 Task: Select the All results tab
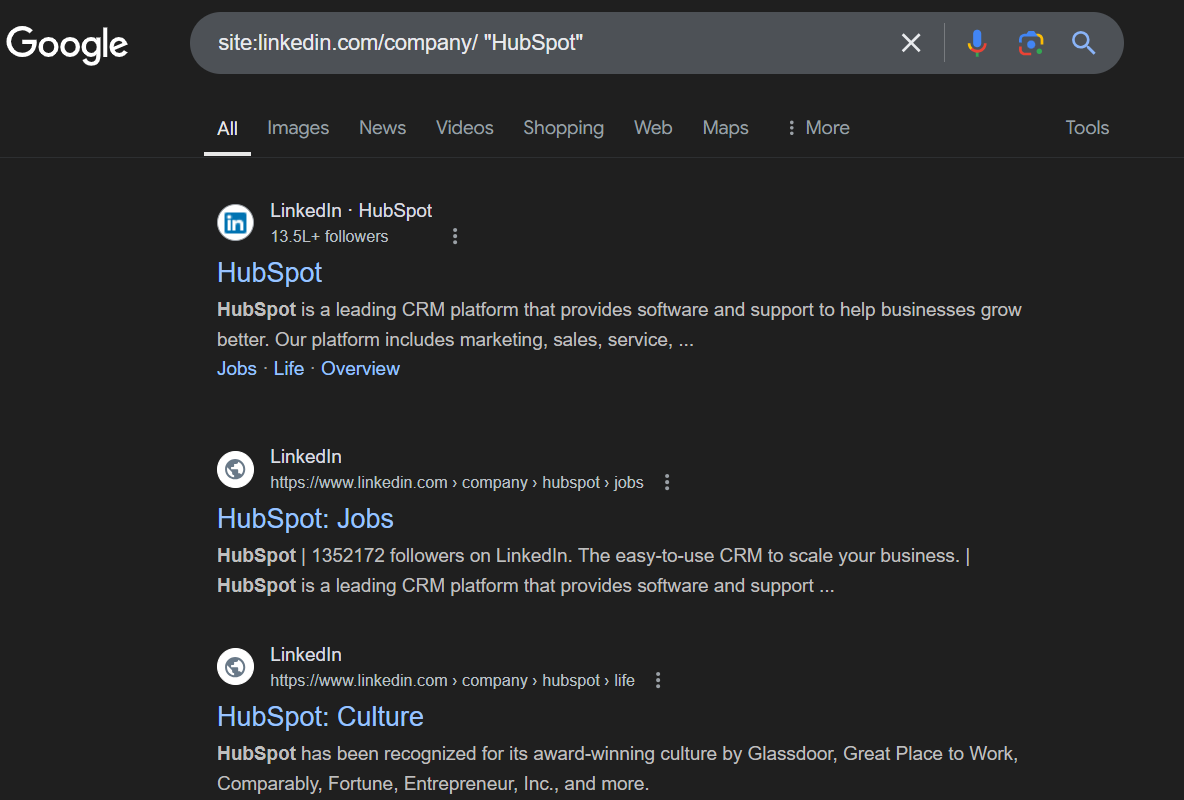[x=227, y=128]
